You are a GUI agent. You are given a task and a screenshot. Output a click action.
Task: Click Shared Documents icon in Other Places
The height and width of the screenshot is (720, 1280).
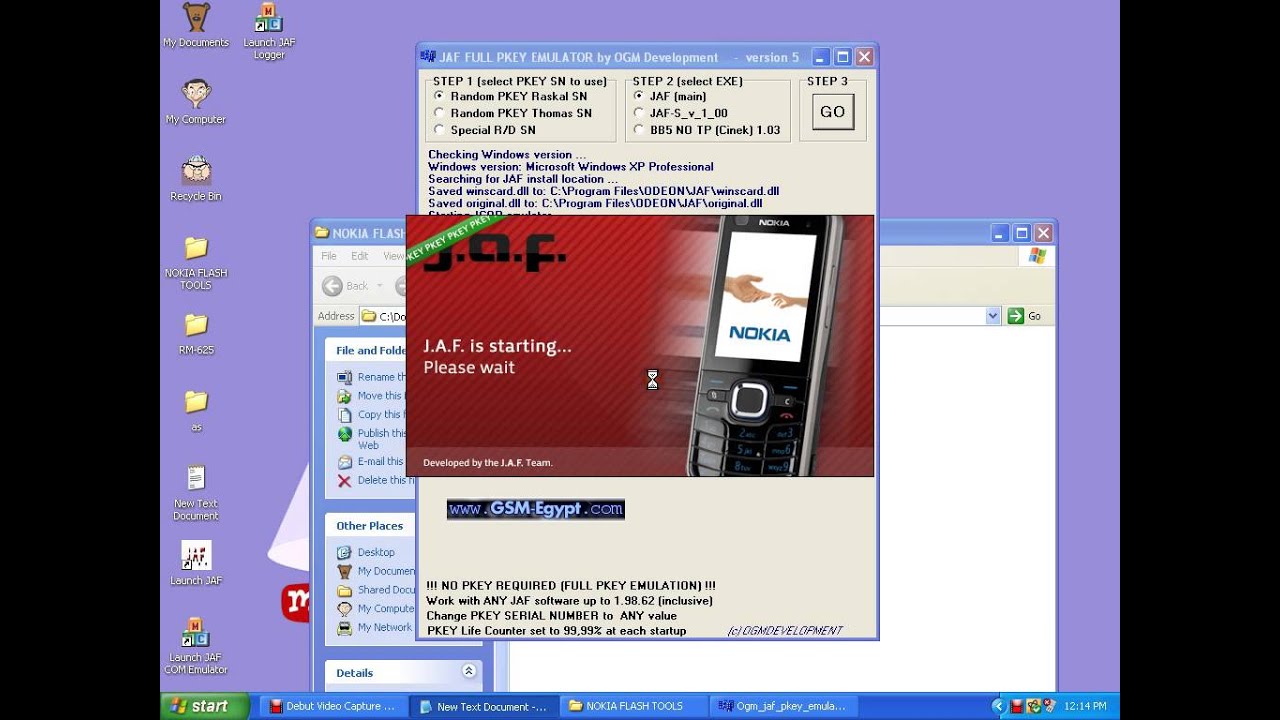[x=344, y=590]
